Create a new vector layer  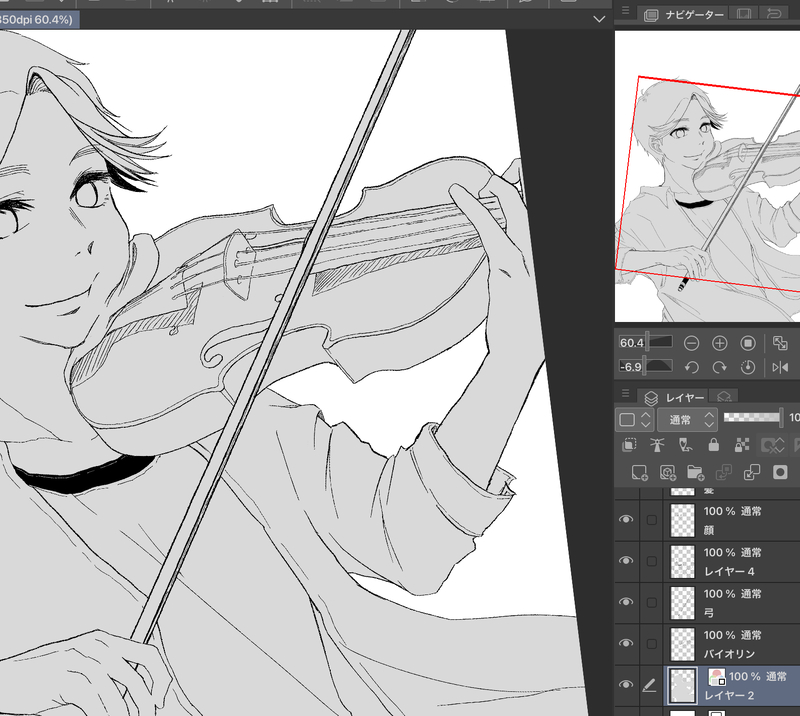point(667,473)
